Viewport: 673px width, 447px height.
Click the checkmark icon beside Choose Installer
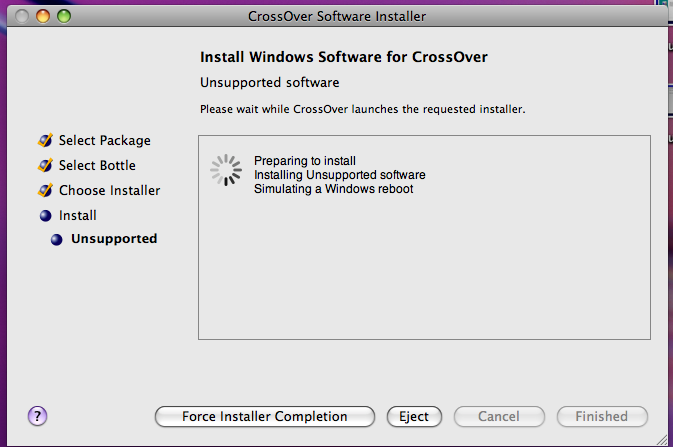pyautogui.click(x=45, y=190)
